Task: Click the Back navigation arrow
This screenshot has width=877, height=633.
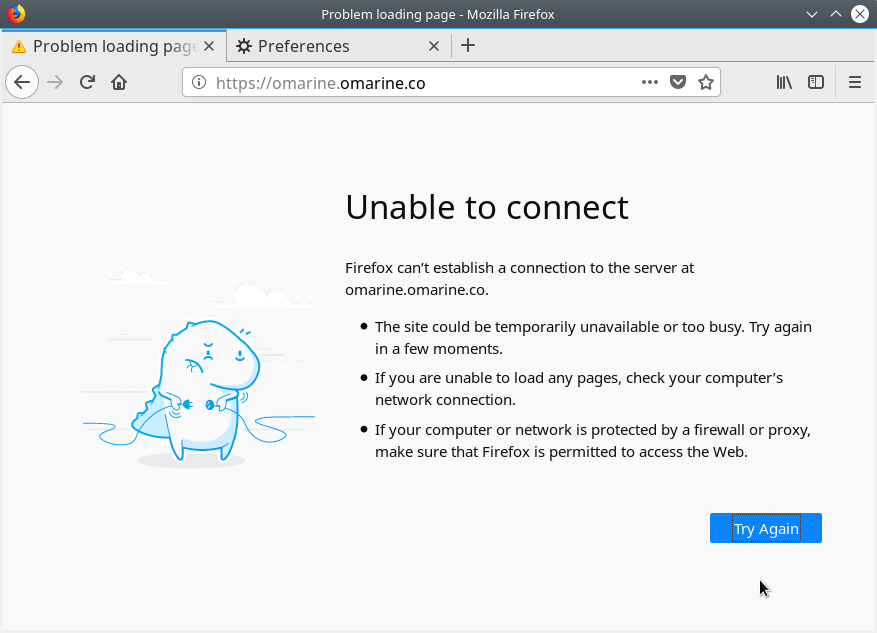Action: (x=22, y=83)
